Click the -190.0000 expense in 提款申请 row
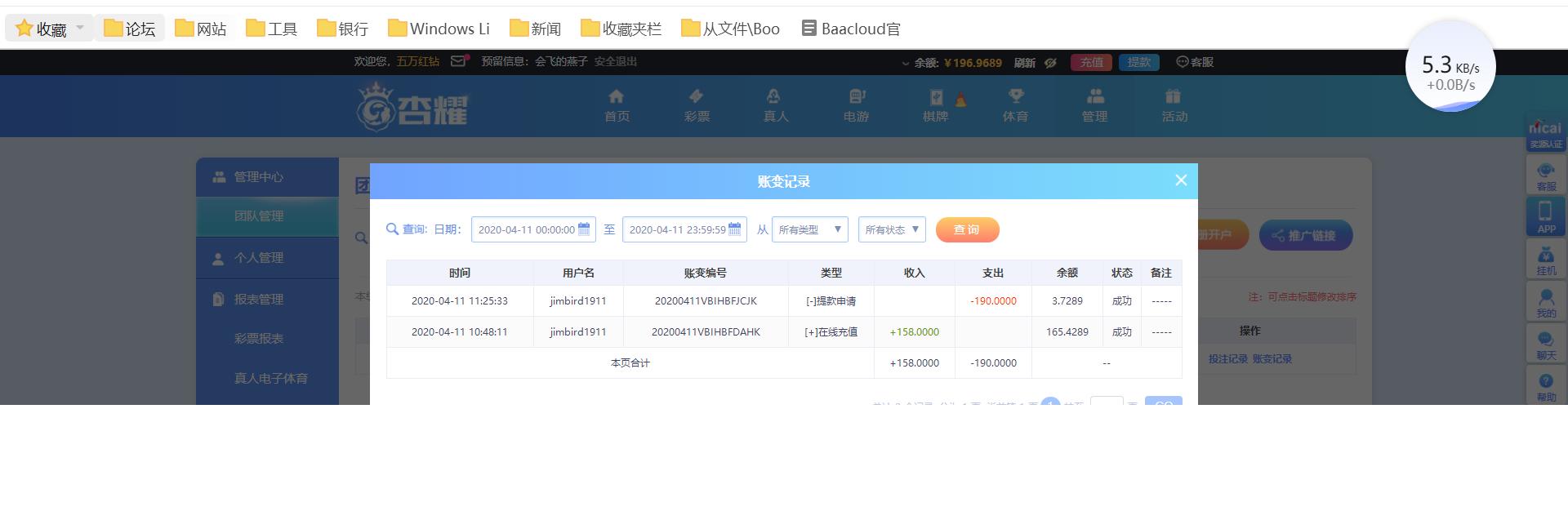1568x529 pixels. [994, 301]
